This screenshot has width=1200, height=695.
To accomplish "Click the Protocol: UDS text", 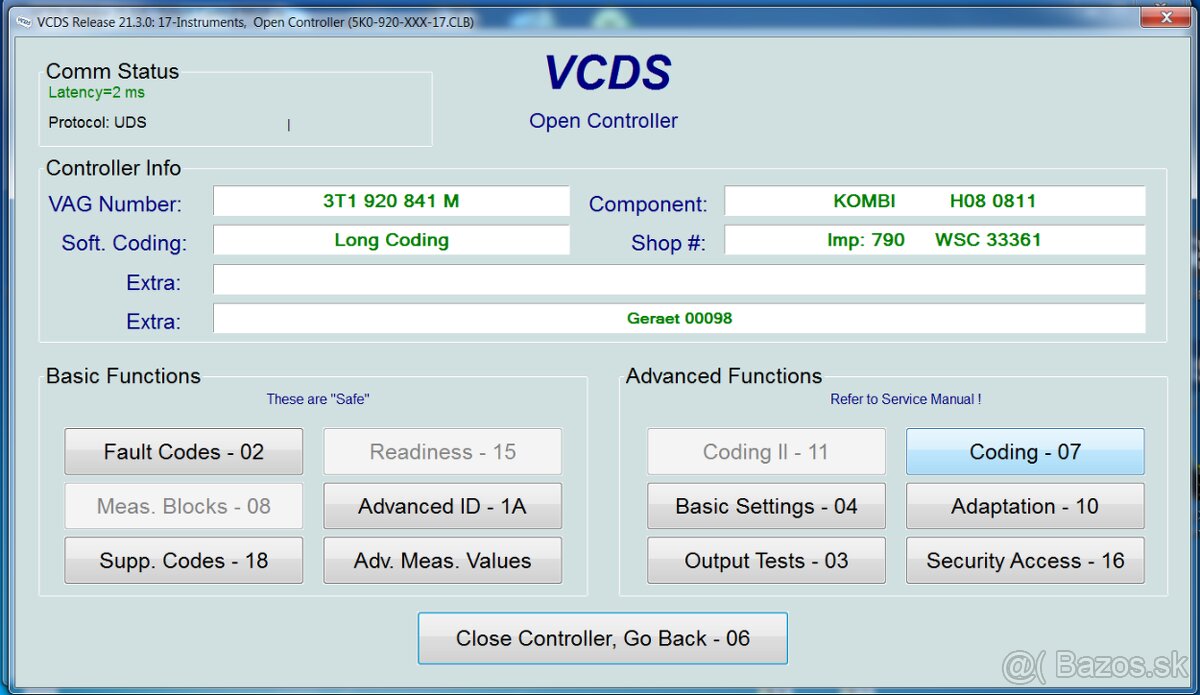I will 97,122.
